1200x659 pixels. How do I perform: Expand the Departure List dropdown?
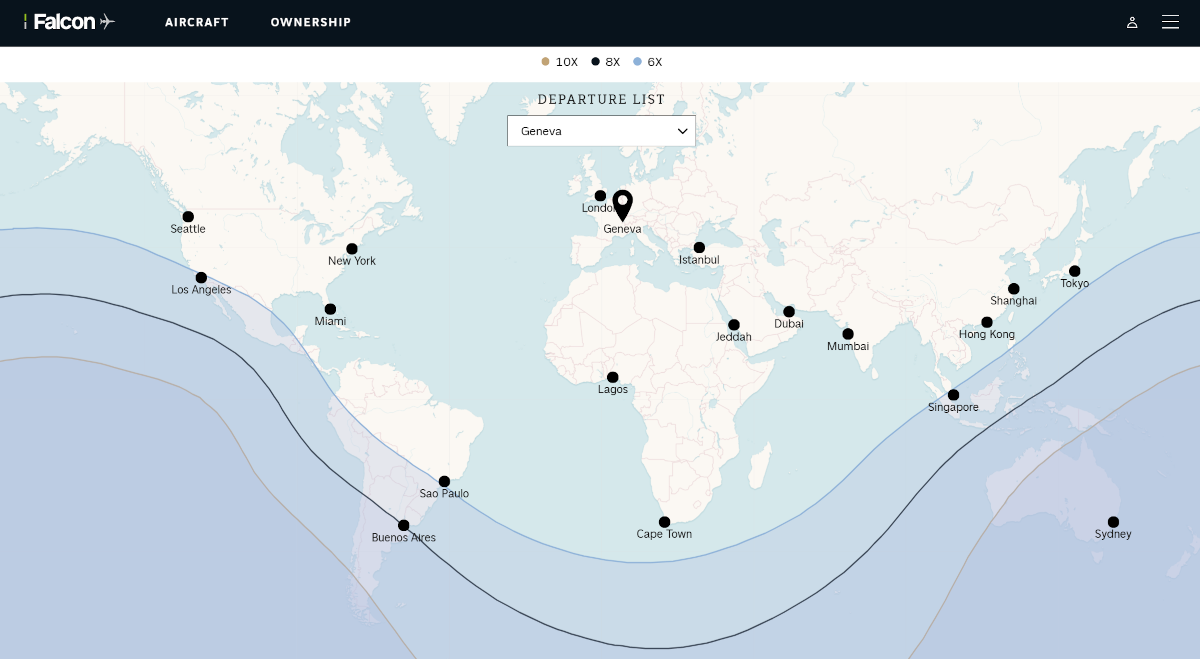pyautogui.click(x=601, y=131)
